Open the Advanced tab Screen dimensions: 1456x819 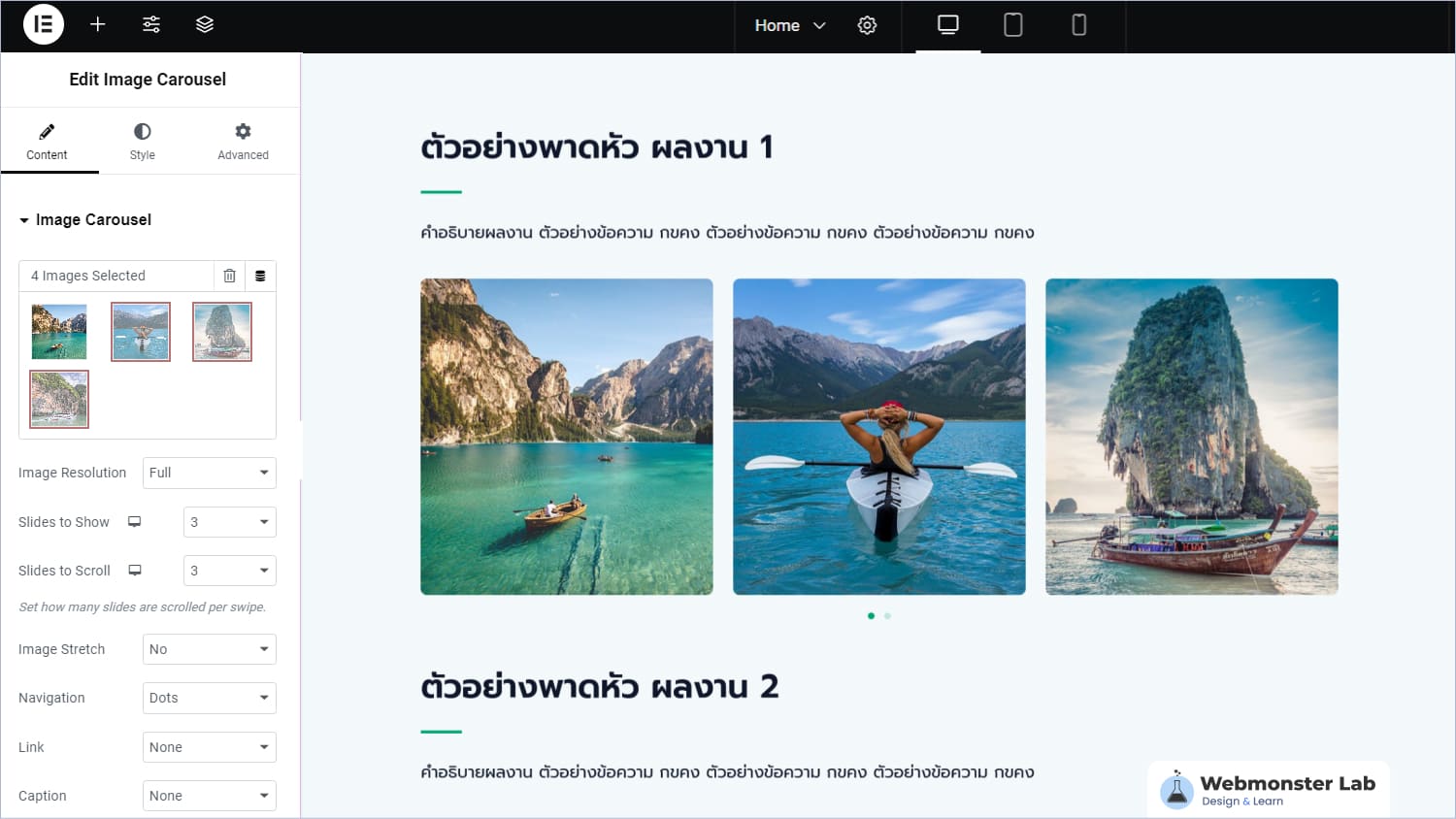[x=243, y=141]
